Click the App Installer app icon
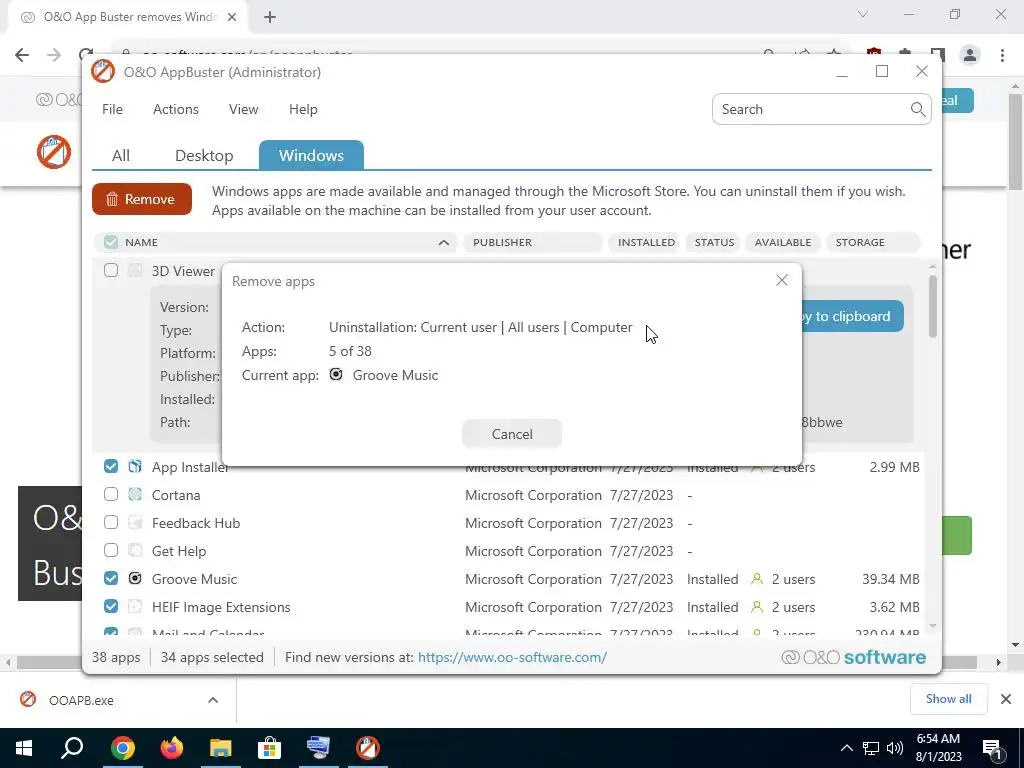This screenshot has height=768, width=1024. (x=135, y=466)
